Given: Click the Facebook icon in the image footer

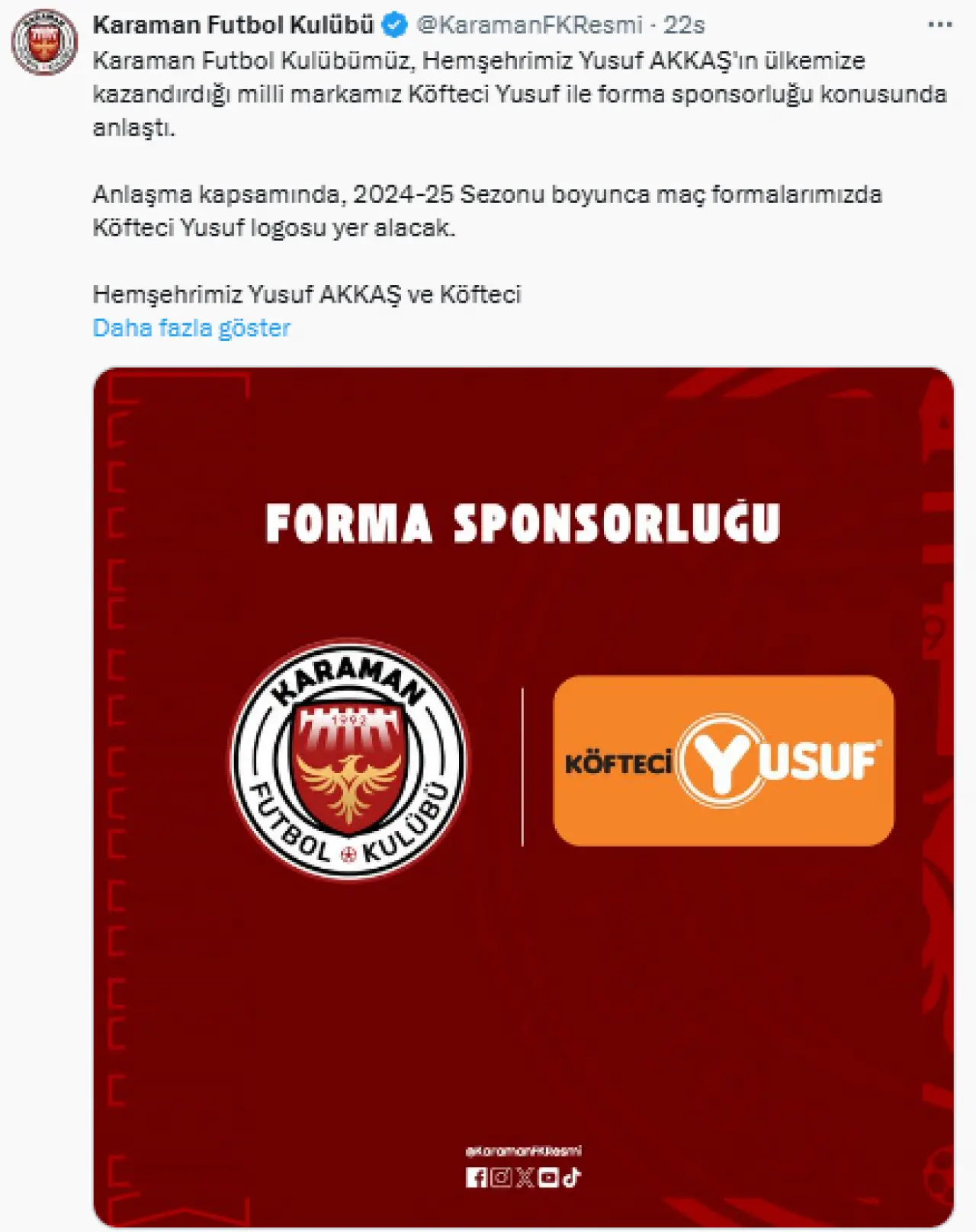Looking at the screenshot, I should [476, 1178].
